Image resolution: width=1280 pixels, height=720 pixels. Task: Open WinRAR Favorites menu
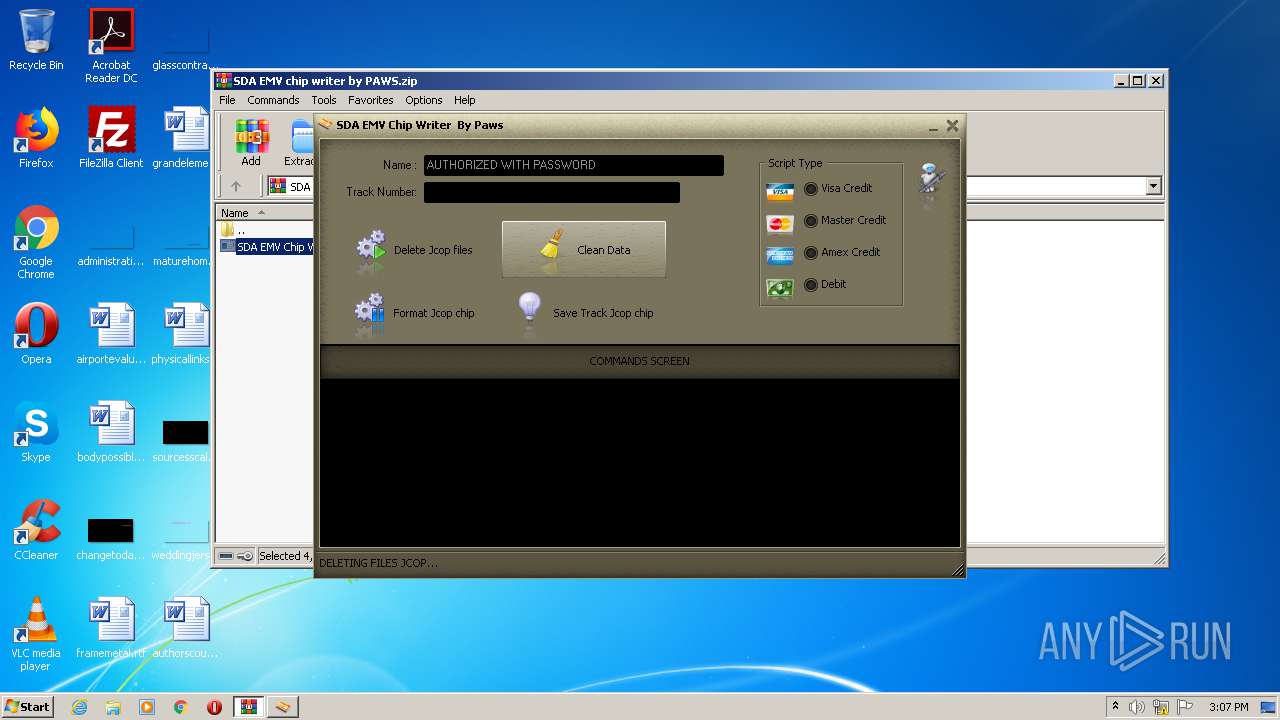pyautogui.click(x=370, y=100)
